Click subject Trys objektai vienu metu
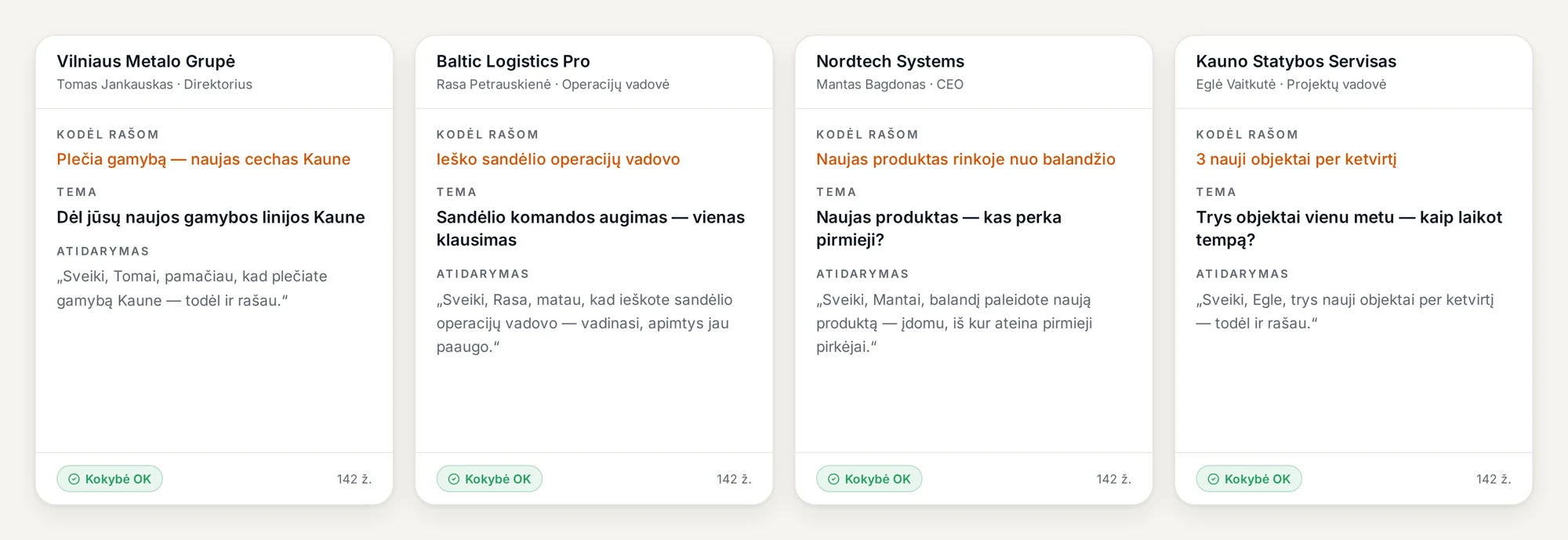Viewport: 1568px width, 540px height. tap(1295, 217)
